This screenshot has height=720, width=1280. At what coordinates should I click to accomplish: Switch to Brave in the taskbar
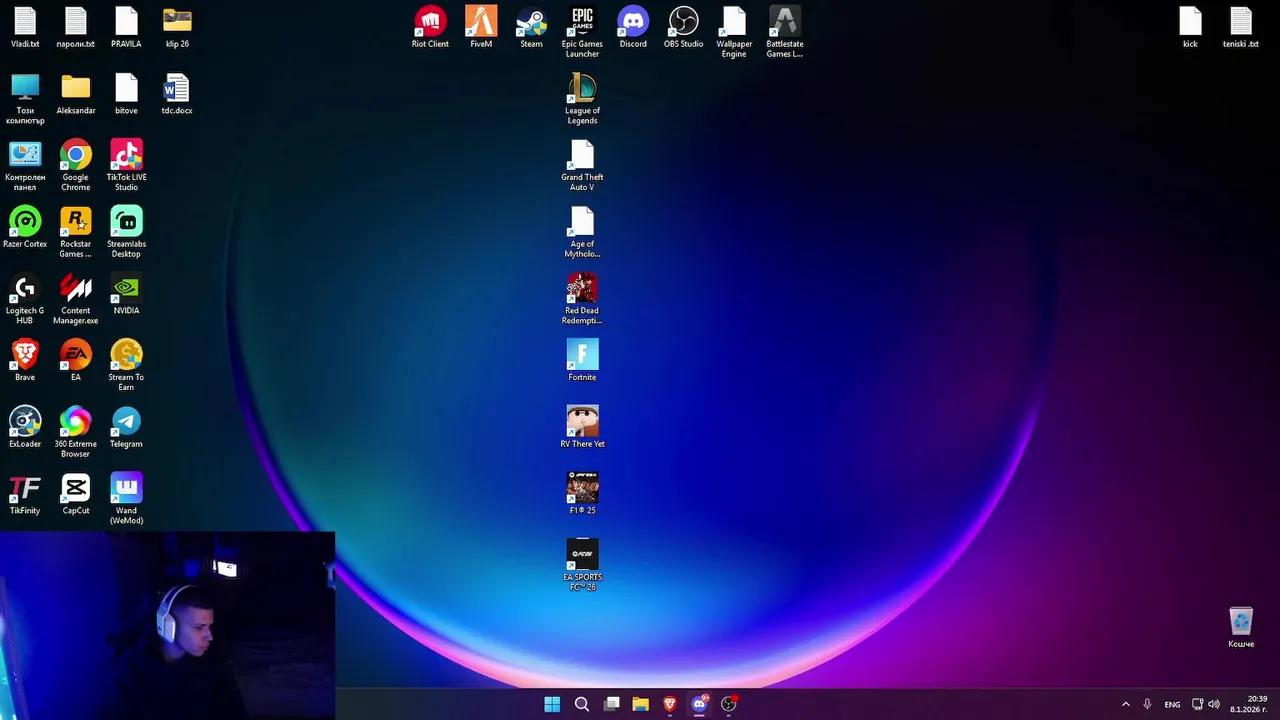pos(670,704)
